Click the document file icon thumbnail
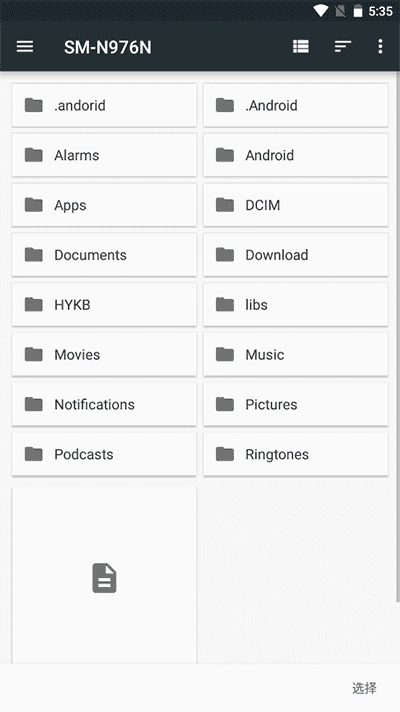The image size is (400, 712). pyautogui.click(x=104, y=578)
